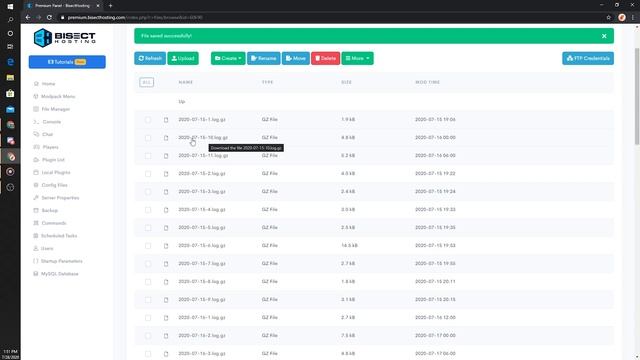Click the Bisect Hosting logo

click(x=64, y=38)
